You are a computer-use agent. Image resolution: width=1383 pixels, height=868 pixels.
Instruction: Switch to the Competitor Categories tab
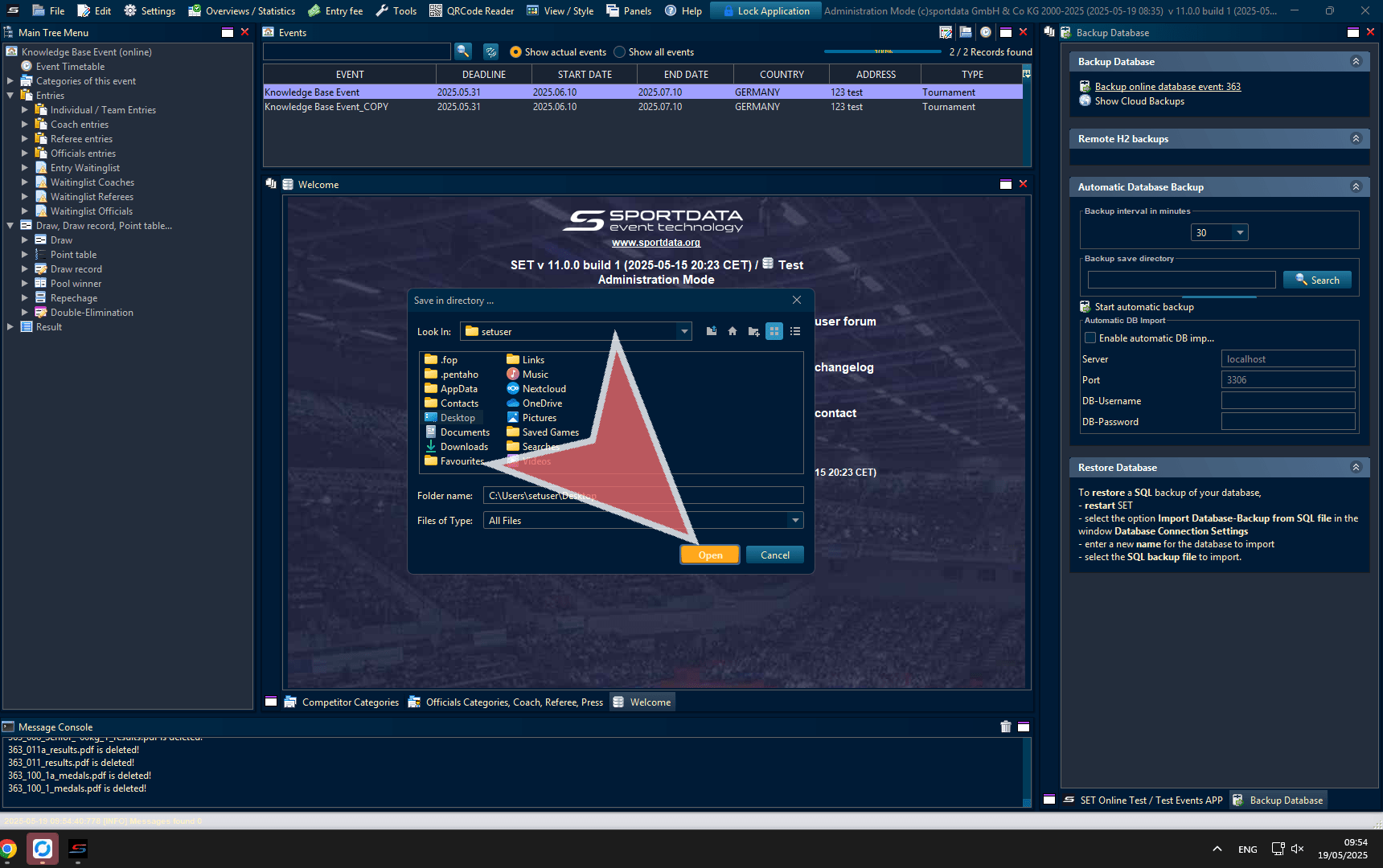point(350,702)
